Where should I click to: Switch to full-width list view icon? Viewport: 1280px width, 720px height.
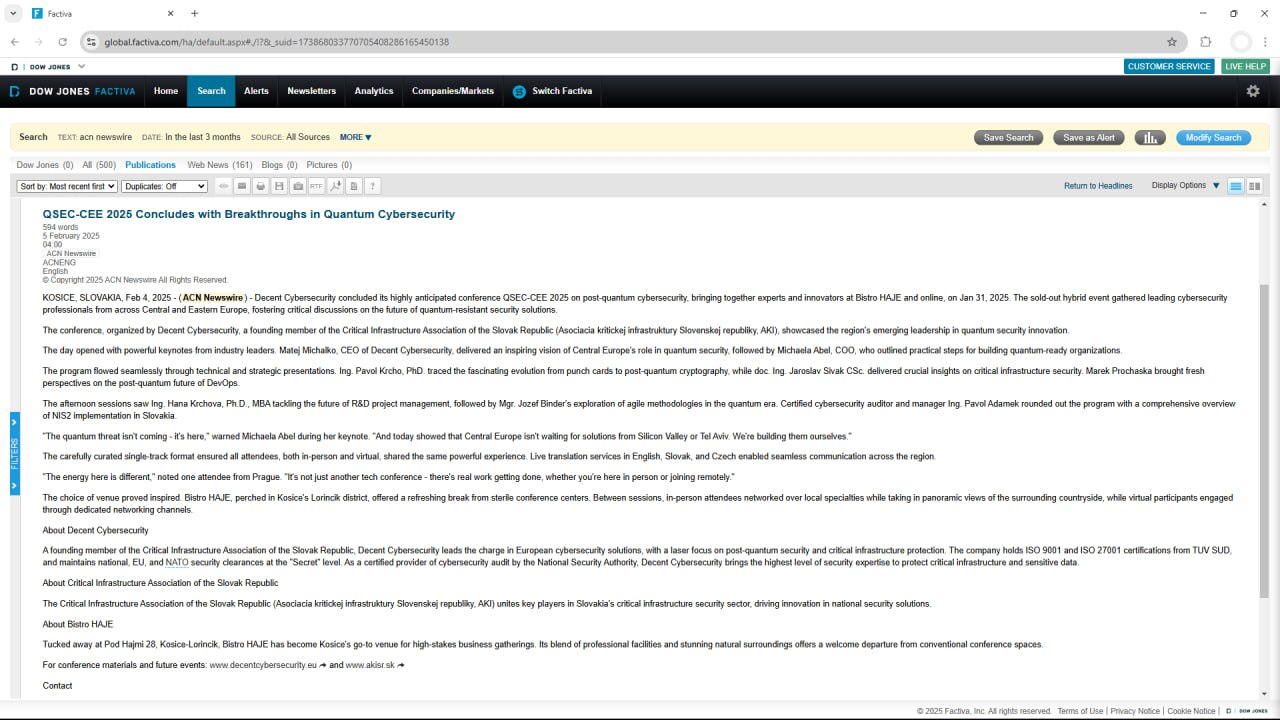point(1236,186)
